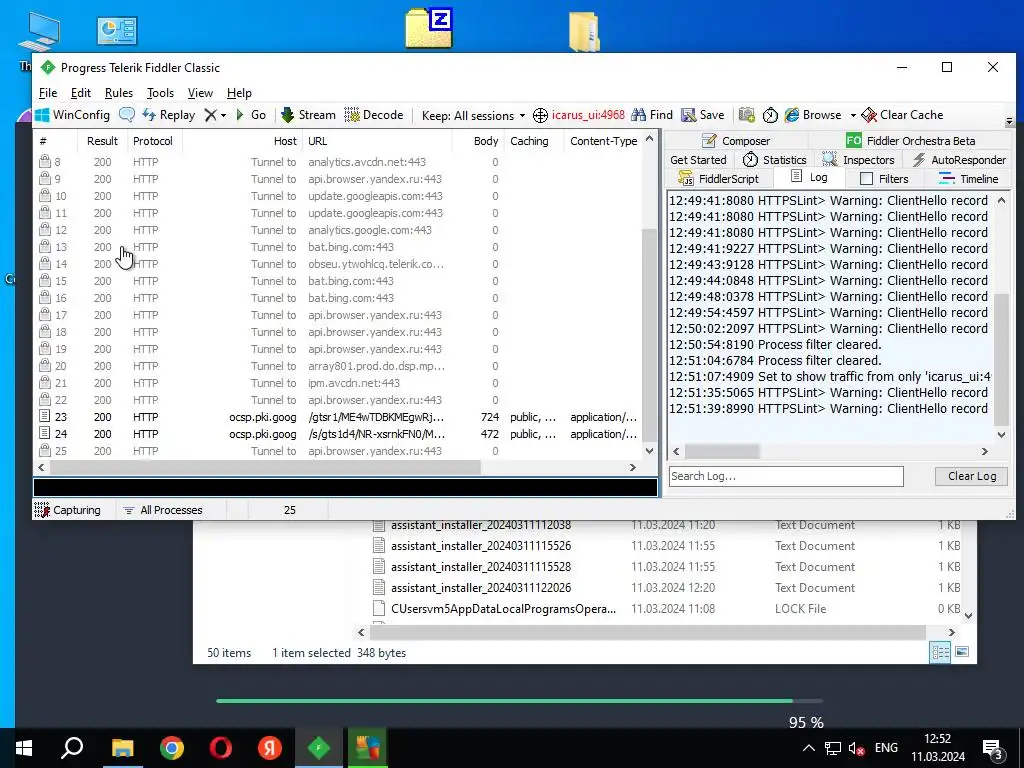Save sessions with the Save icon

(x=703, y=115)
